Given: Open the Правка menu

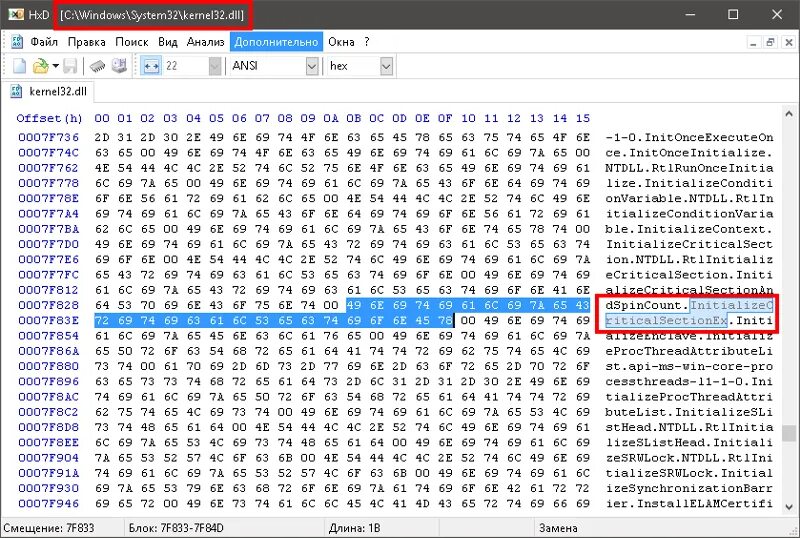Looking at the screenshot, I should [86, 42].
